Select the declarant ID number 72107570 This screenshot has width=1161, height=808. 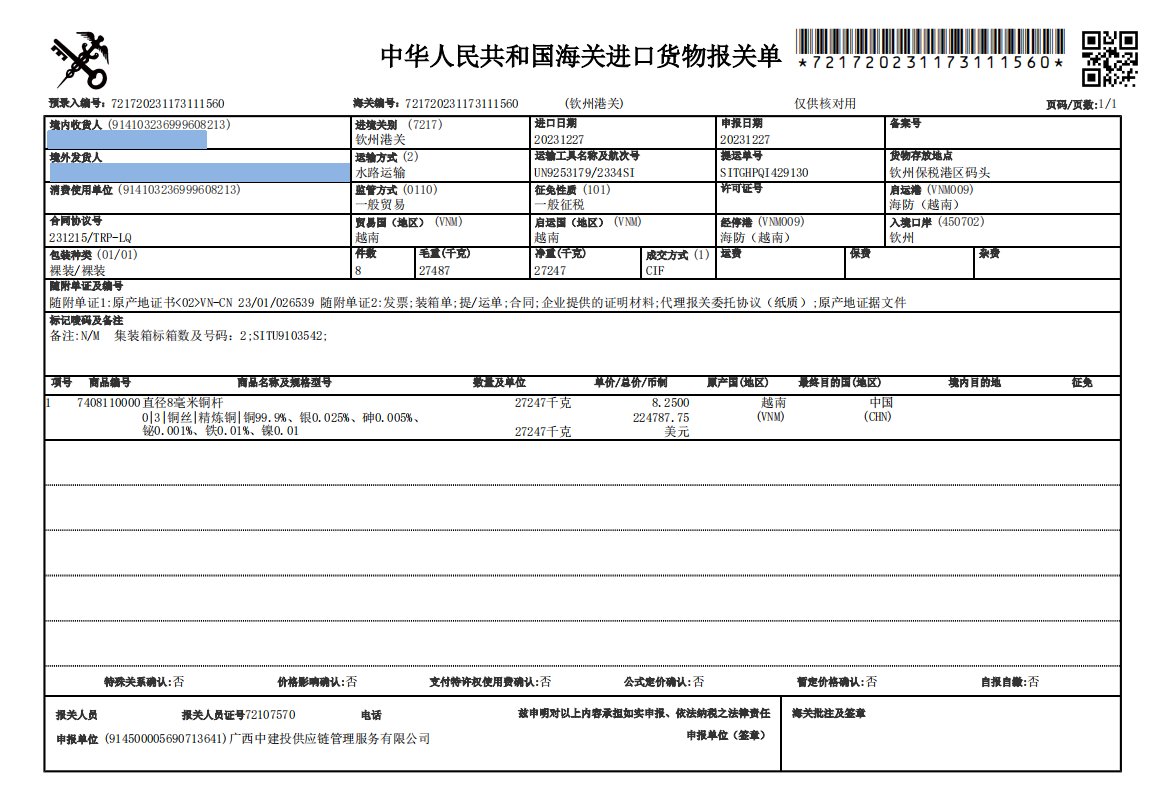click(x=270, y=715)
